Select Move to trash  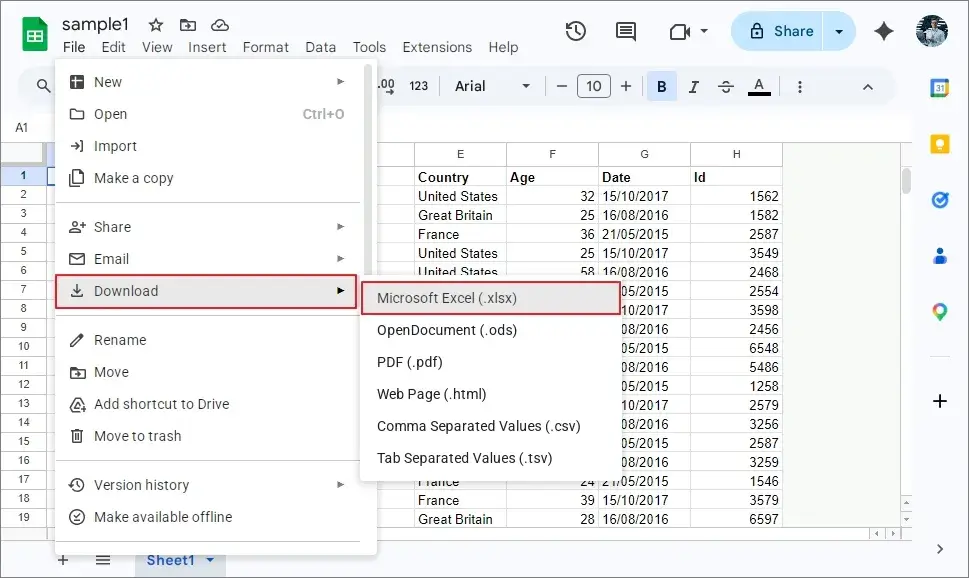click(206, 436)
